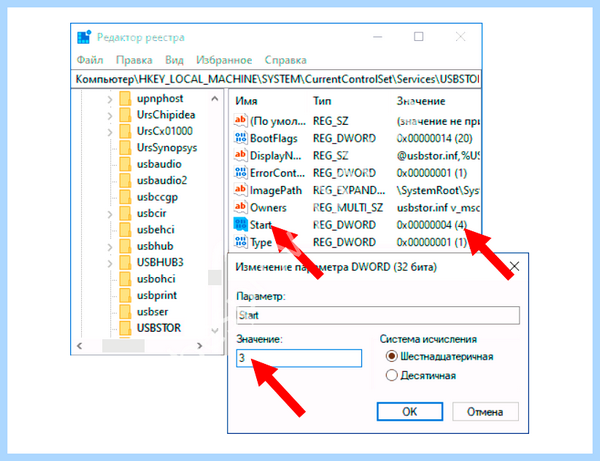Click the REG_MULTI_SZ type cell
The image size is (600, 461).
click(348, 207)
